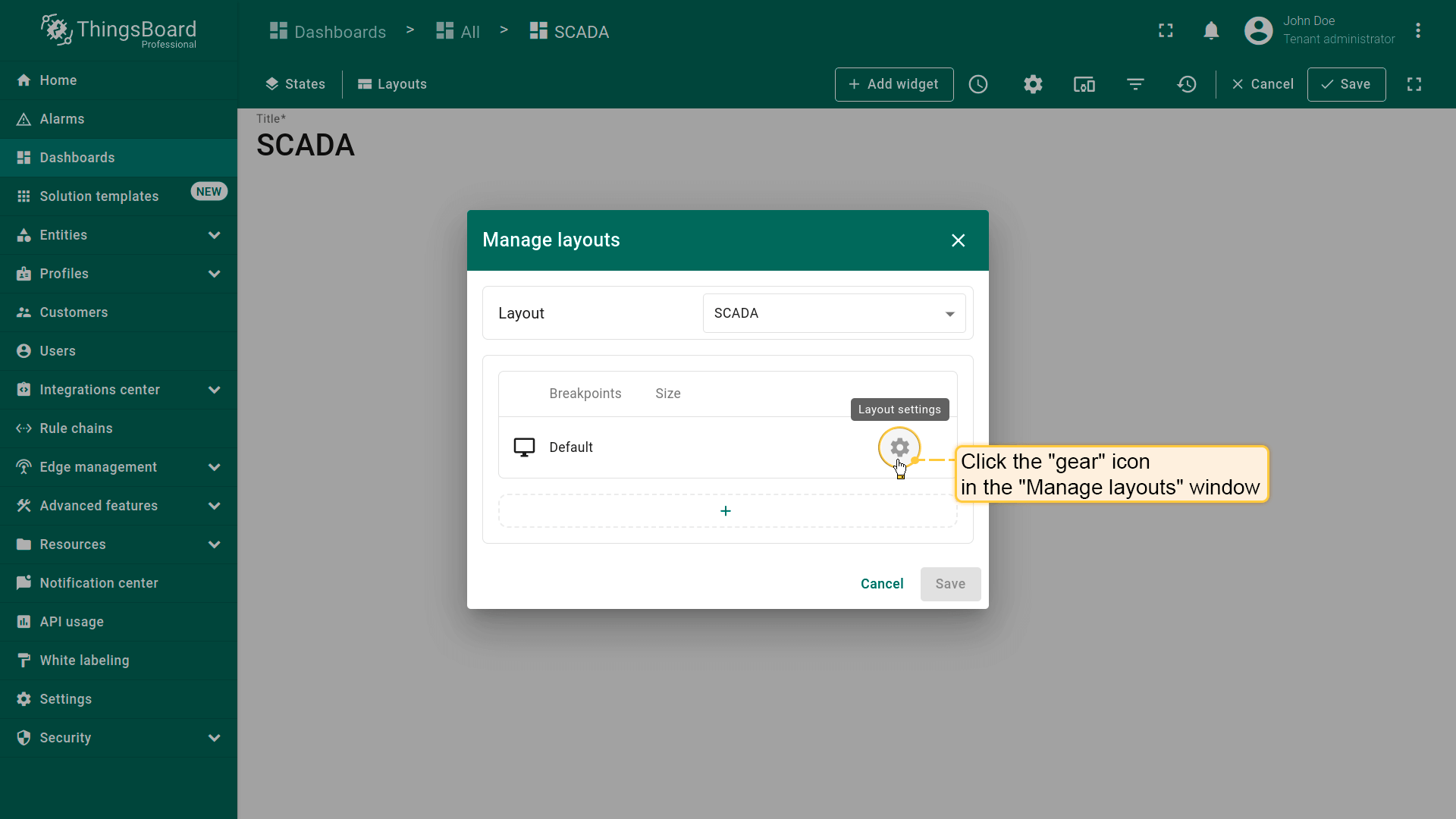
Task: Click the notifications bell icon
Action: point(1211,31)
